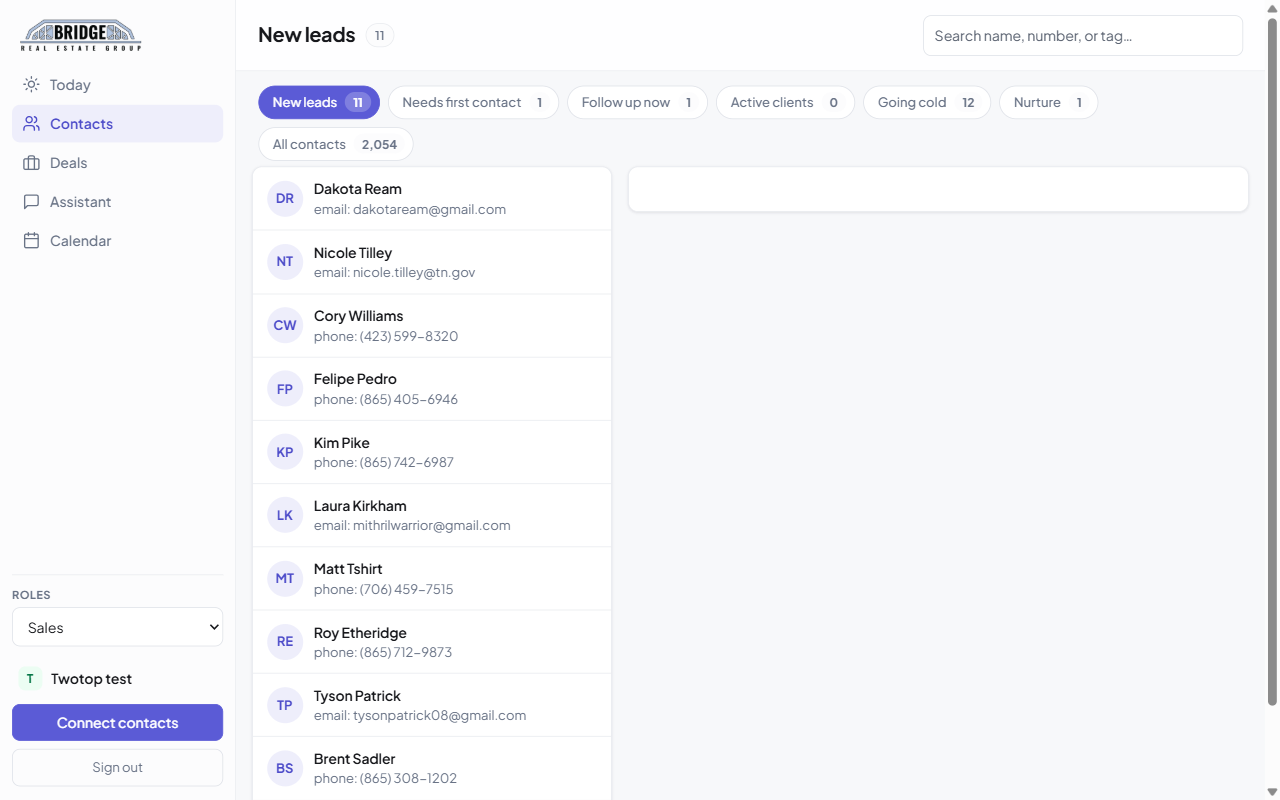
Task: Click the CW avatar for Cory Williams
Action: click(x=285, y=325)
